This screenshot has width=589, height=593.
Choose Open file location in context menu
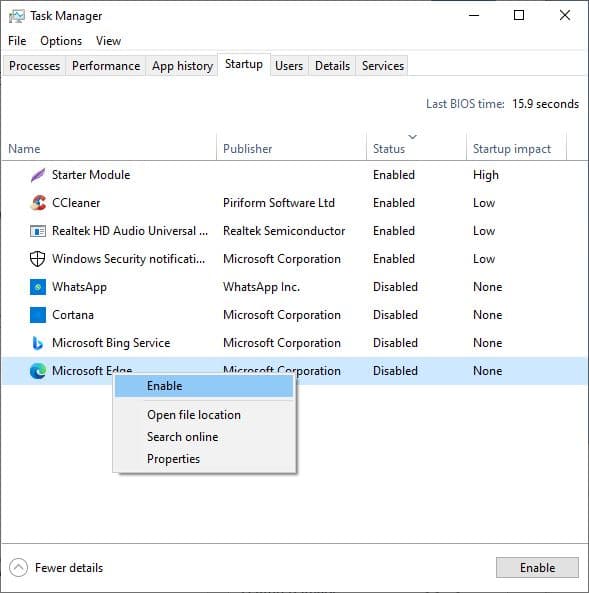(x=204, y=415)
